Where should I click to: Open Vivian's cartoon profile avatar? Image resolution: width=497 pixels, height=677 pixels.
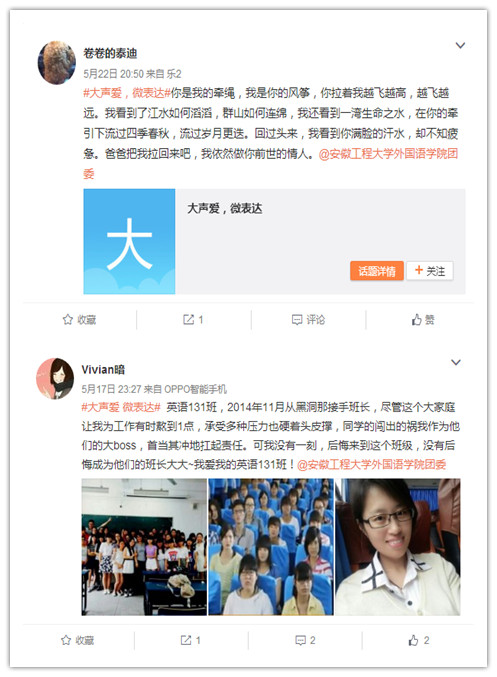[x=55, y=378]
